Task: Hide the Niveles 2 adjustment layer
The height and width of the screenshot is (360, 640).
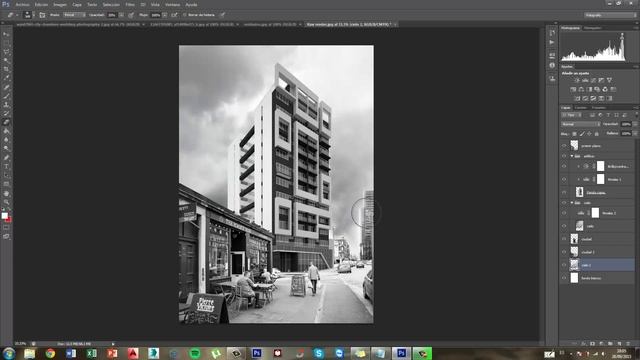Action: coord(564,213)
